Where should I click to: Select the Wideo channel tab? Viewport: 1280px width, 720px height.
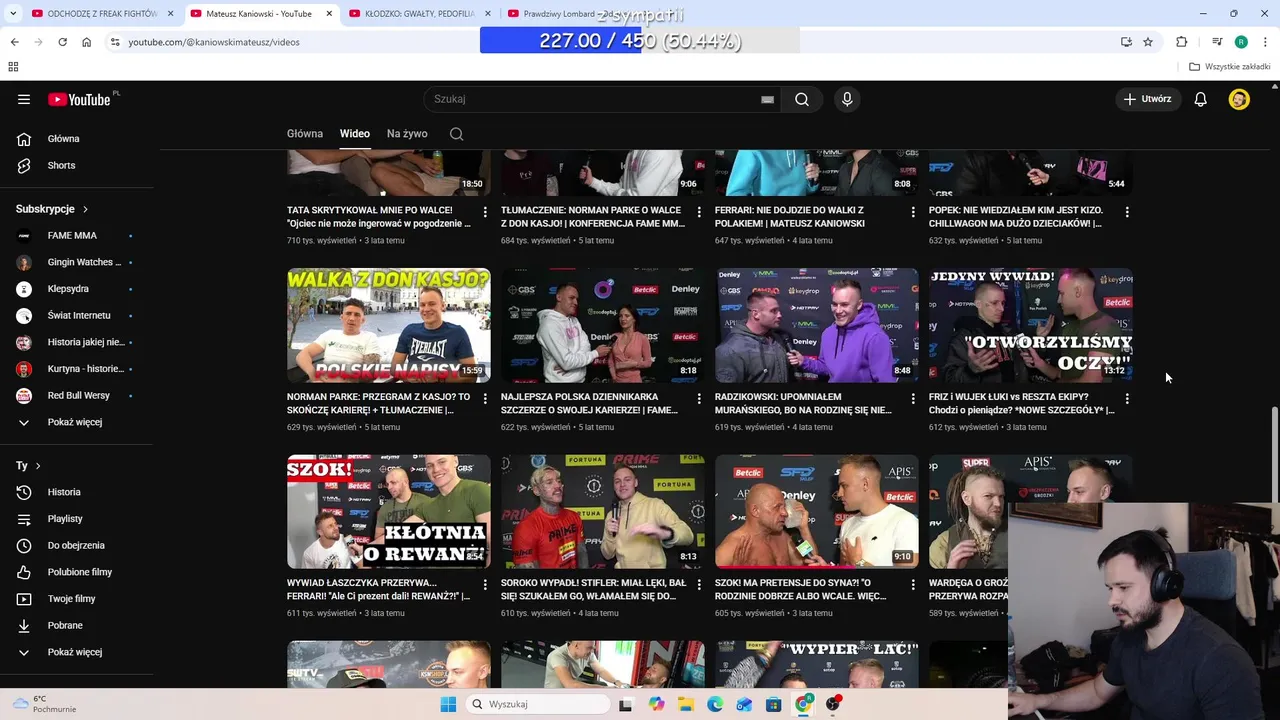pos(355,134)
